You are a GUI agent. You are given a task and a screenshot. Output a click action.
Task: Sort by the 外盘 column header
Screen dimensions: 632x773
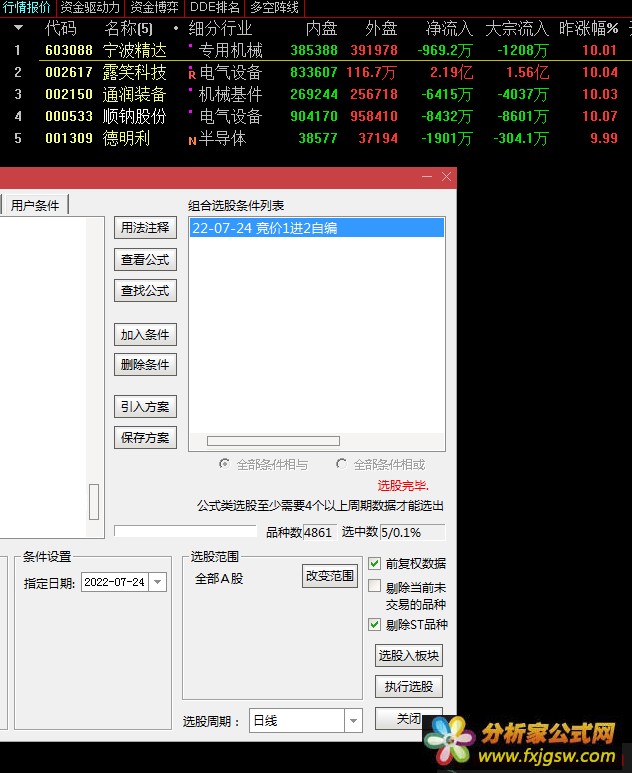point(381,29)
